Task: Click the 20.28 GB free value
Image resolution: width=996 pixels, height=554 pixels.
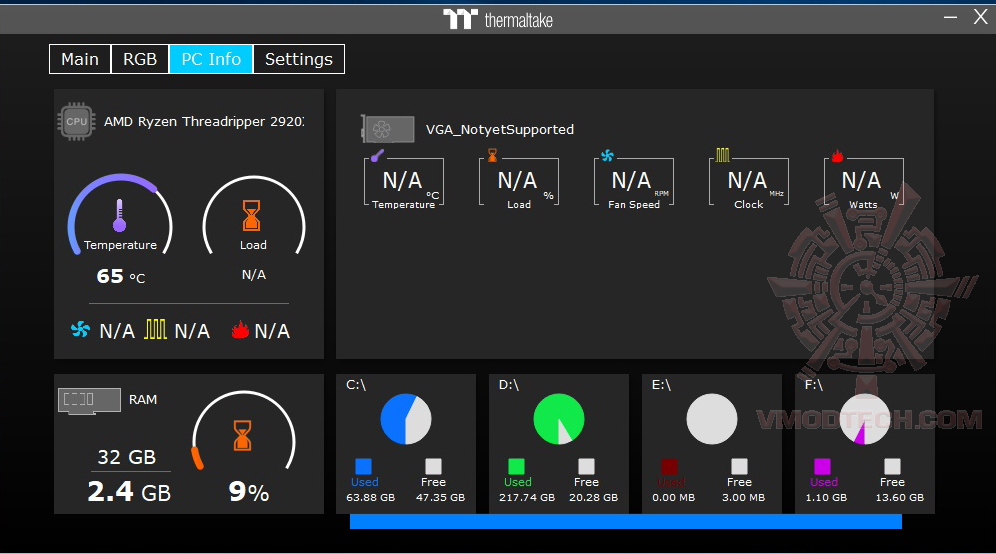Action: [x=593, y=497]
